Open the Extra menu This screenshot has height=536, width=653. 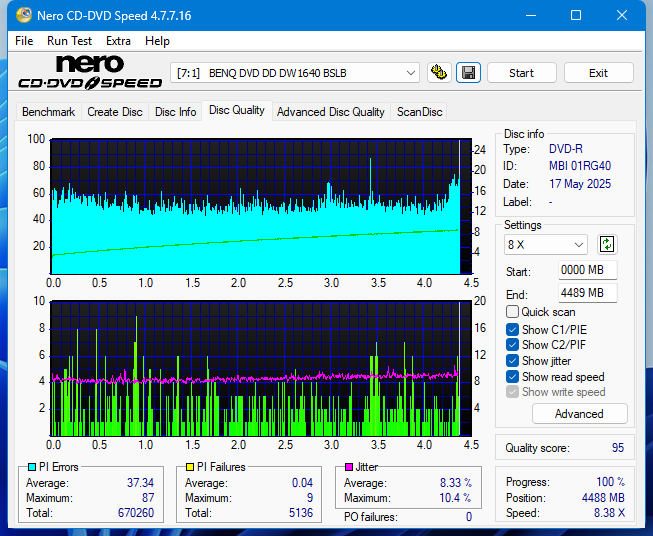(x=118, y=41)
